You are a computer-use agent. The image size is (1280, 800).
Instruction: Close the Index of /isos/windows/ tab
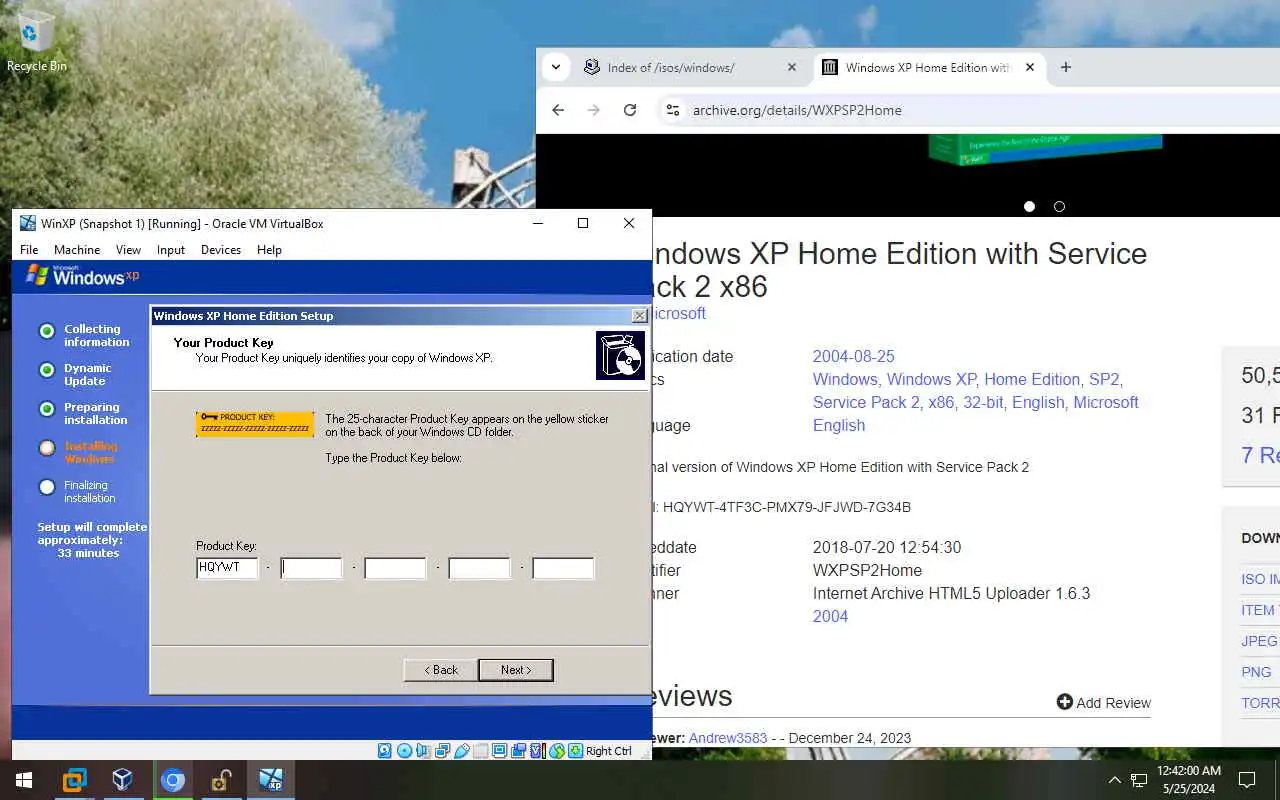[x=792, y=67]
